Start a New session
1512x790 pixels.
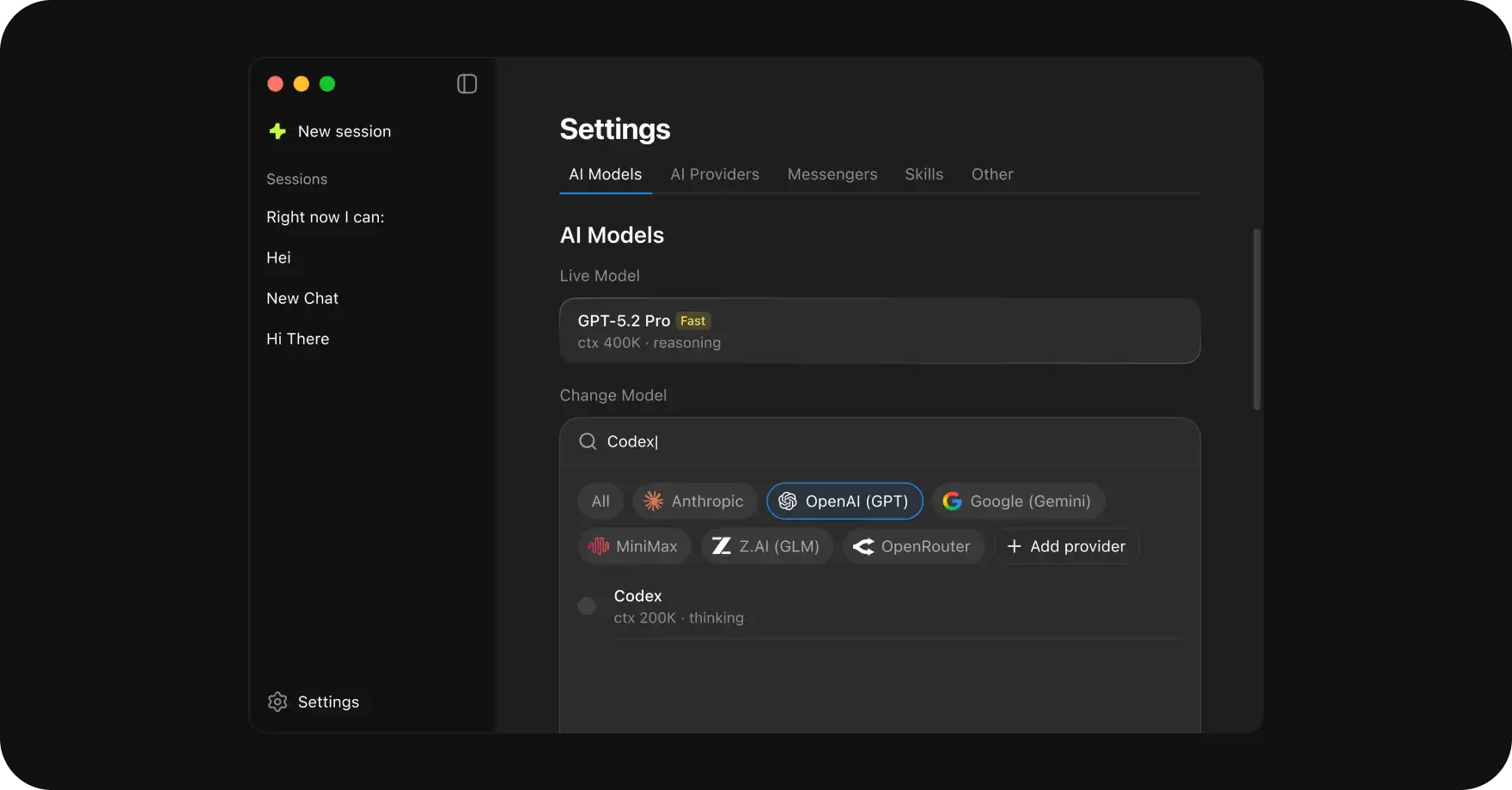point(330,131)
